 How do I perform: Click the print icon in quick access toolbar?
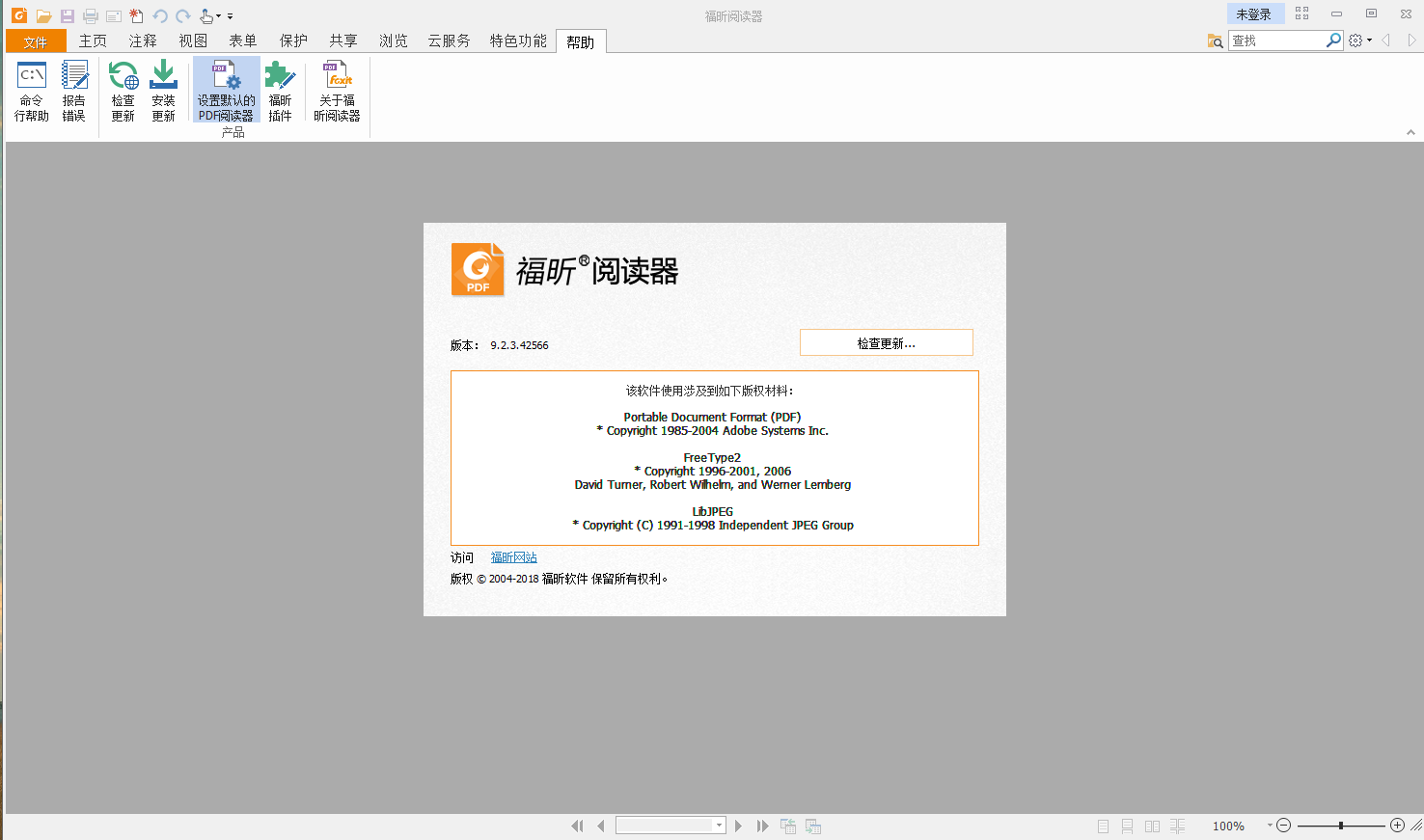click(90, 15)
